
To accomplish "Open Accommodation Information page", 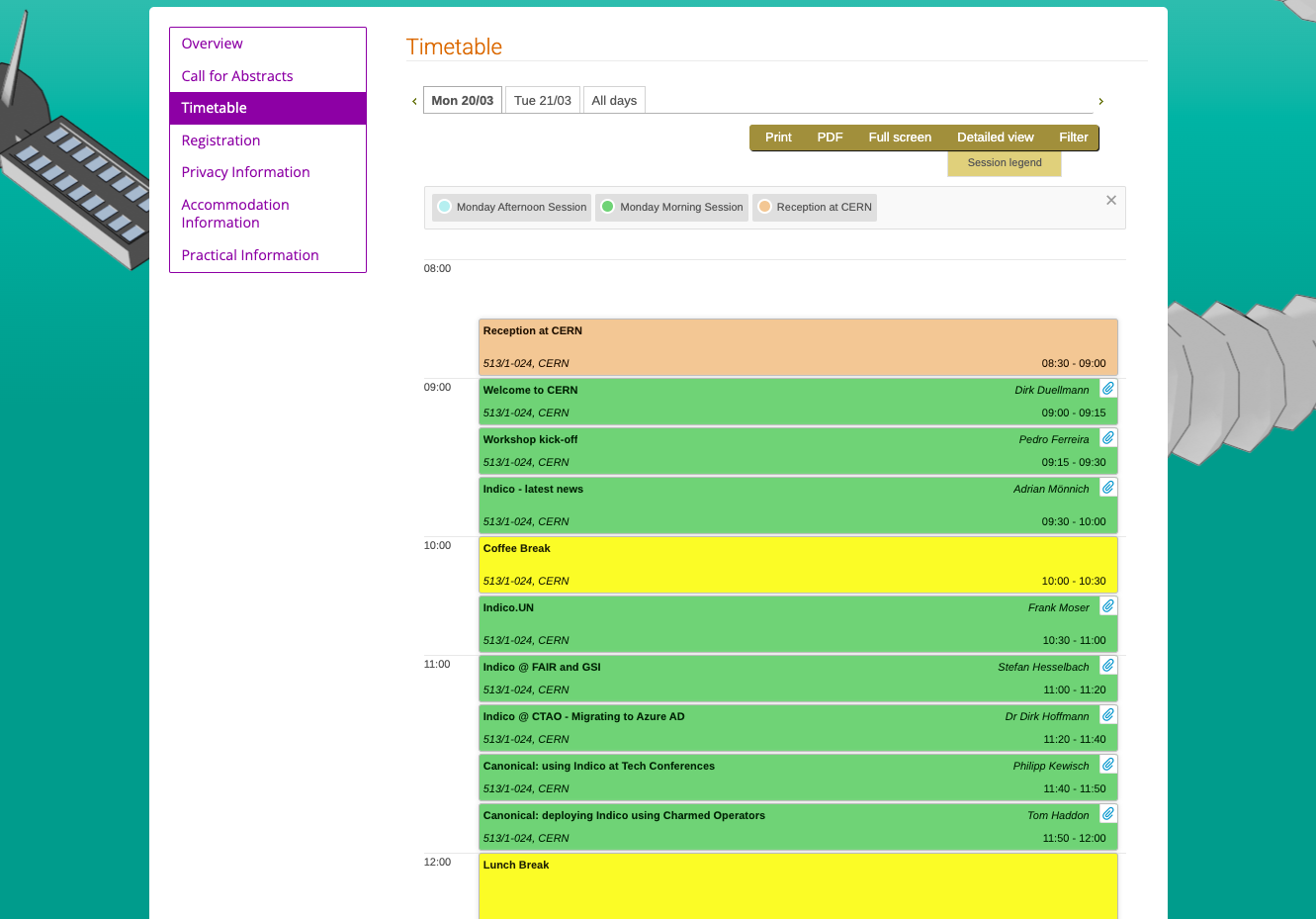I will [268, 214].
